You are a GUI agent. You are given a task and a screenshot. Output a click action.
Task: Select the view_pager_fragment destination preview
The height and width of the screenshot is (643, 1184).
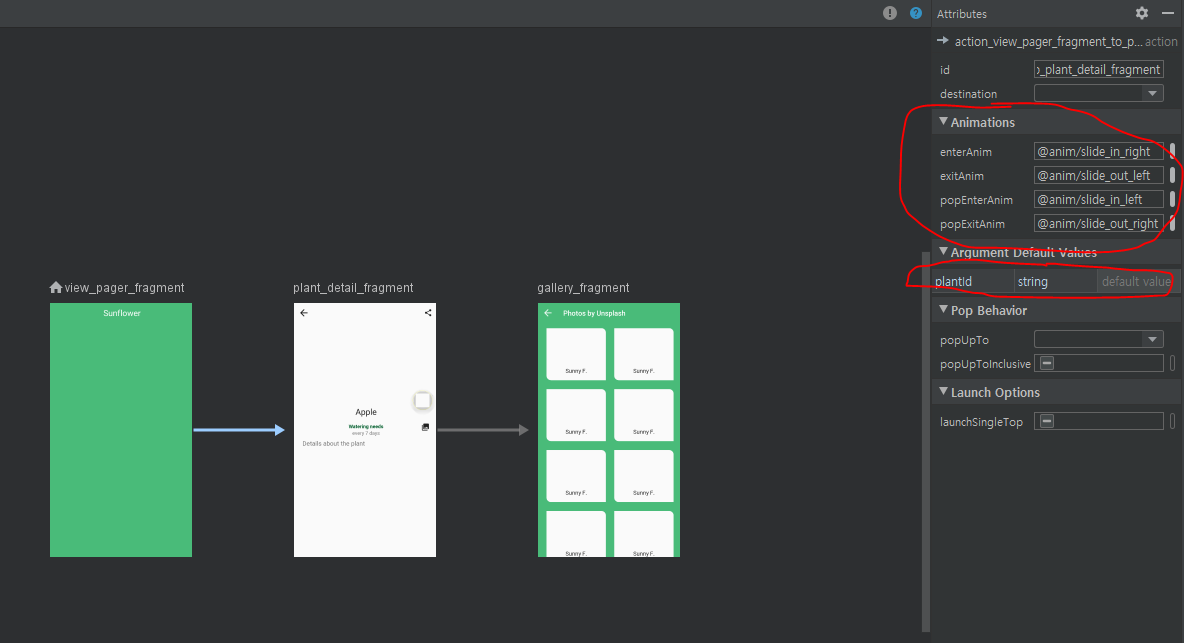(121, 430)
